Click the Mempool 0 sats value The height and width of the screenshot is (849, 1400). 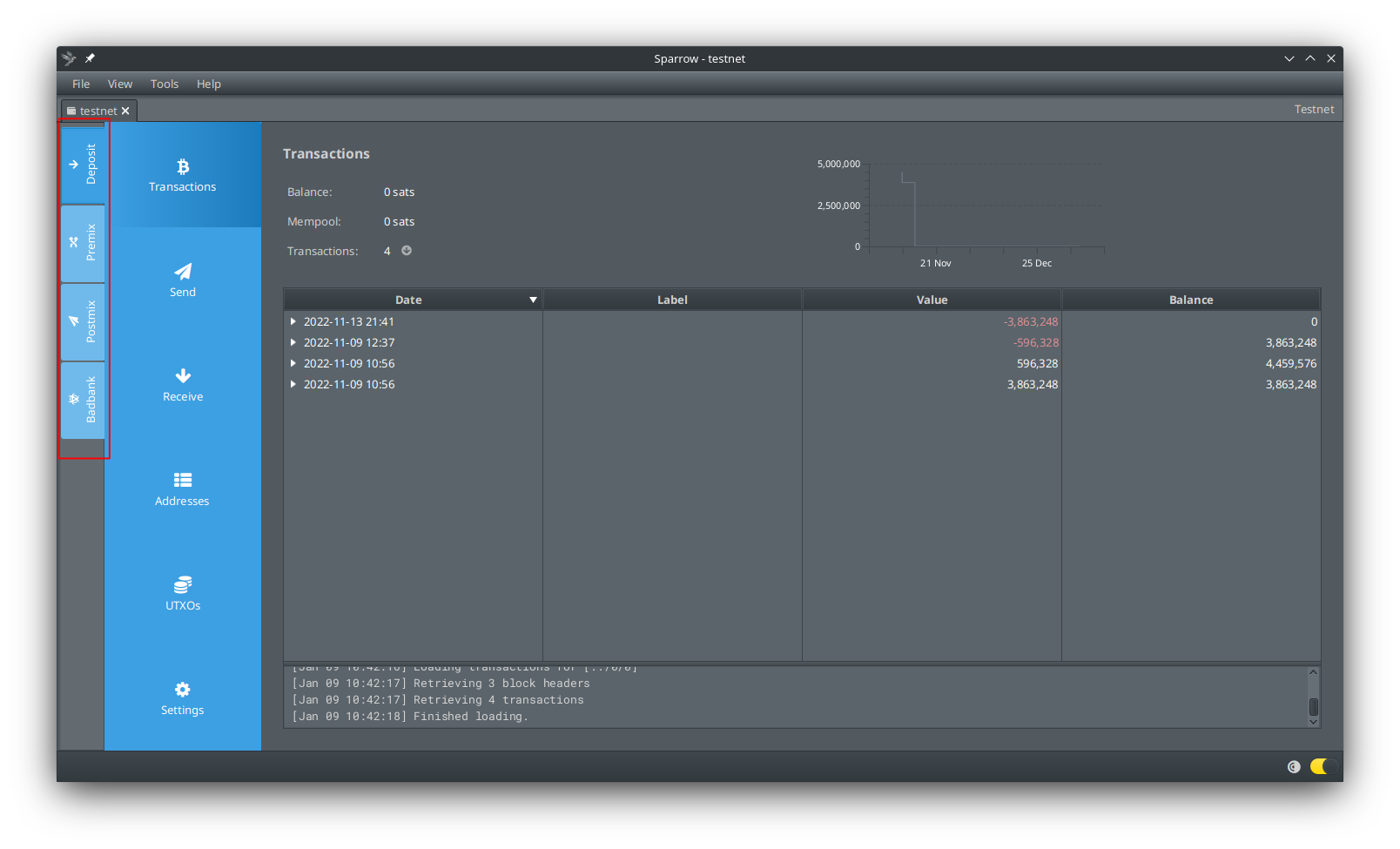pyautogui.click(x=399, y=221)
